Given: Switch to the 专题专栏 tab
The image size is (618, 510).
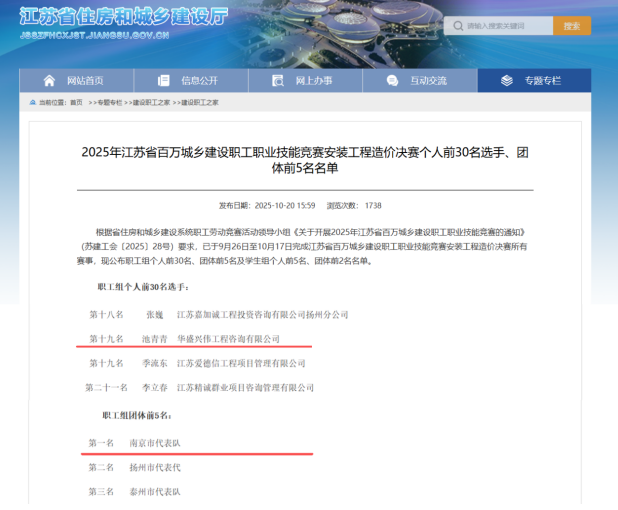Looking at the screenshot, I should pos(543,81).
